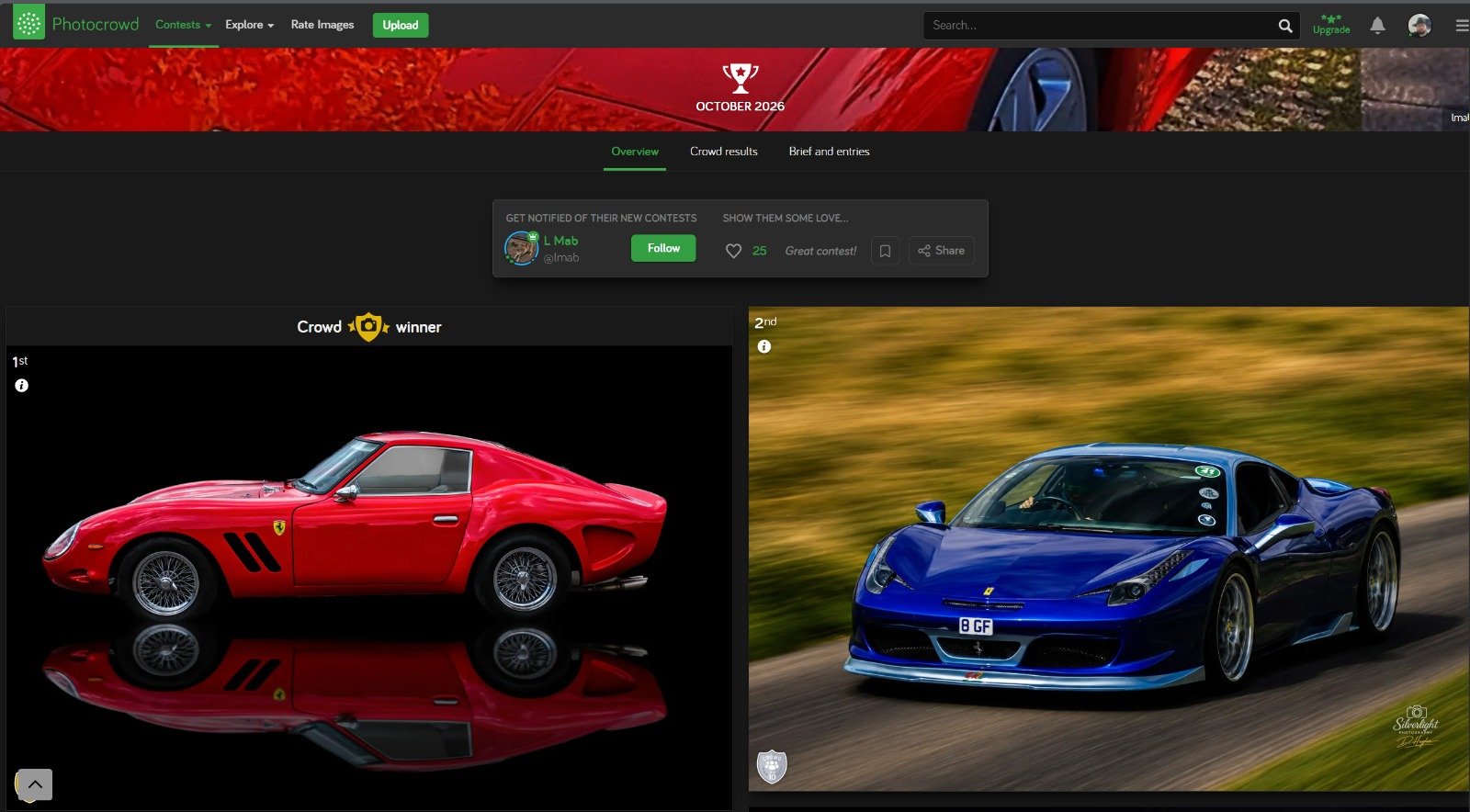The height and width of the screenshot is (812, 1470).
Task: Click the '@lmab' username text
Action: pos(561,258)
